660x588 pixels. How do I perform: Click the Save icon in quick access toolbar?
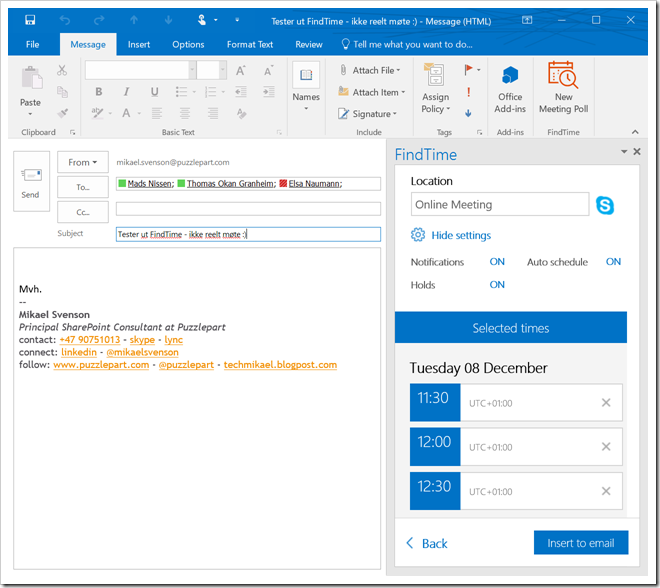point(30,20)
